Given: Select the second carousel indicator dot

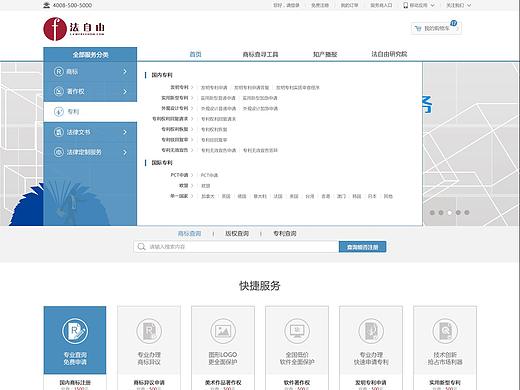Looking at the screenshot, I should (x=441, y=212).
